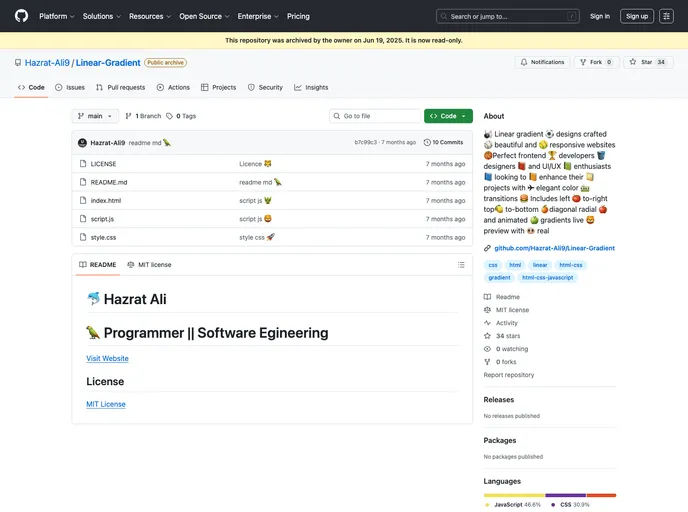This screenshot has height=512, width=688.
Task: Click the Notifications bell button
Action: (x=542, y=62)
